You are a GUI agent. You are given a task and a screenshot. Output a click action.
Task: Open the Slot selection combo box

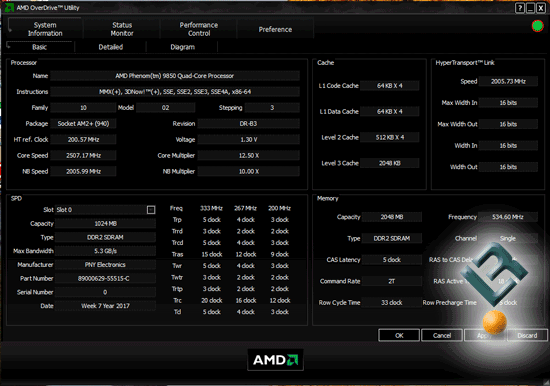pyautogui.click(x=105, y=210)
